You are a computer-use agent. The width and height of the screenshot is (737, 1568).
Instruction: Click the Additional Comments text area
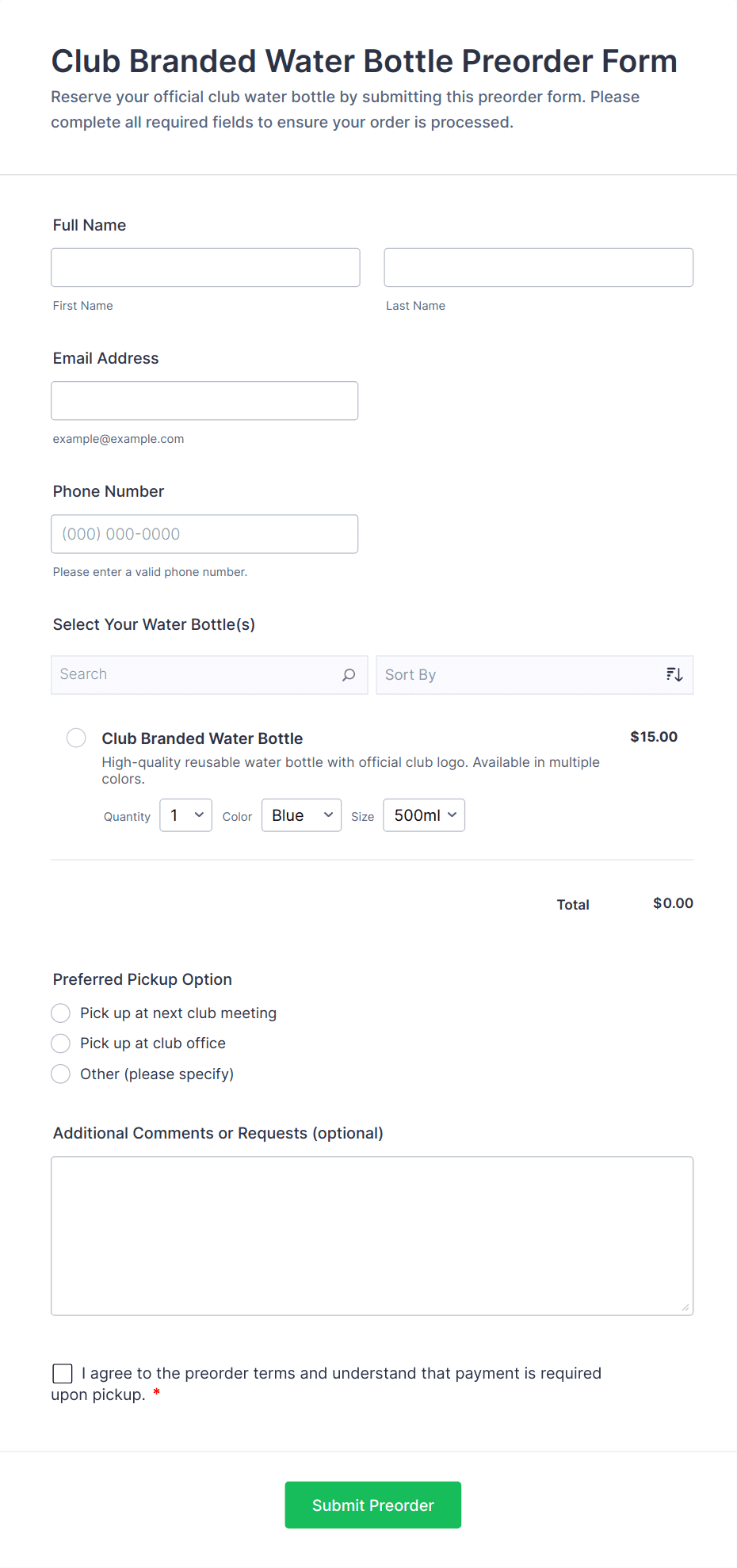[x=372, y=1236]
